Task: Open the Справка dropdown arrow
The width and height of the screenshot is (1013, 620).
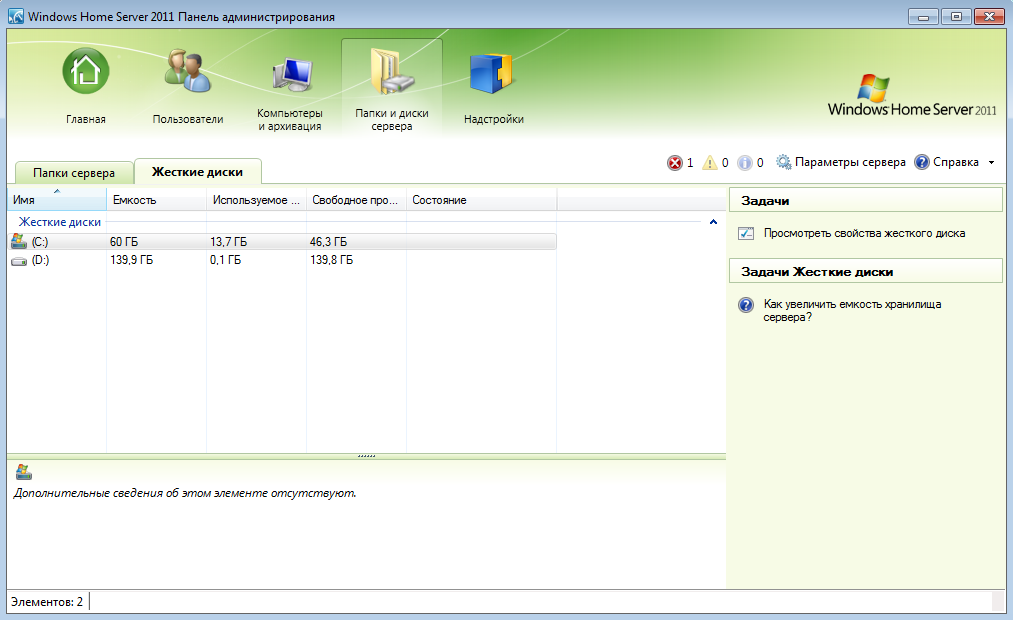Action: tap(992, 163)
